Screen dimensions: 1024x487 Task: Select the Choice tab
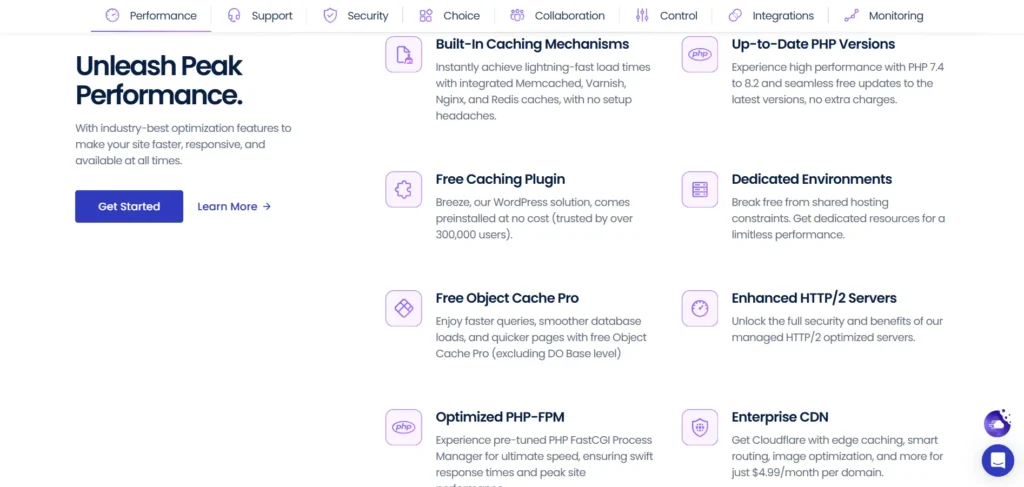pos(450,16)
